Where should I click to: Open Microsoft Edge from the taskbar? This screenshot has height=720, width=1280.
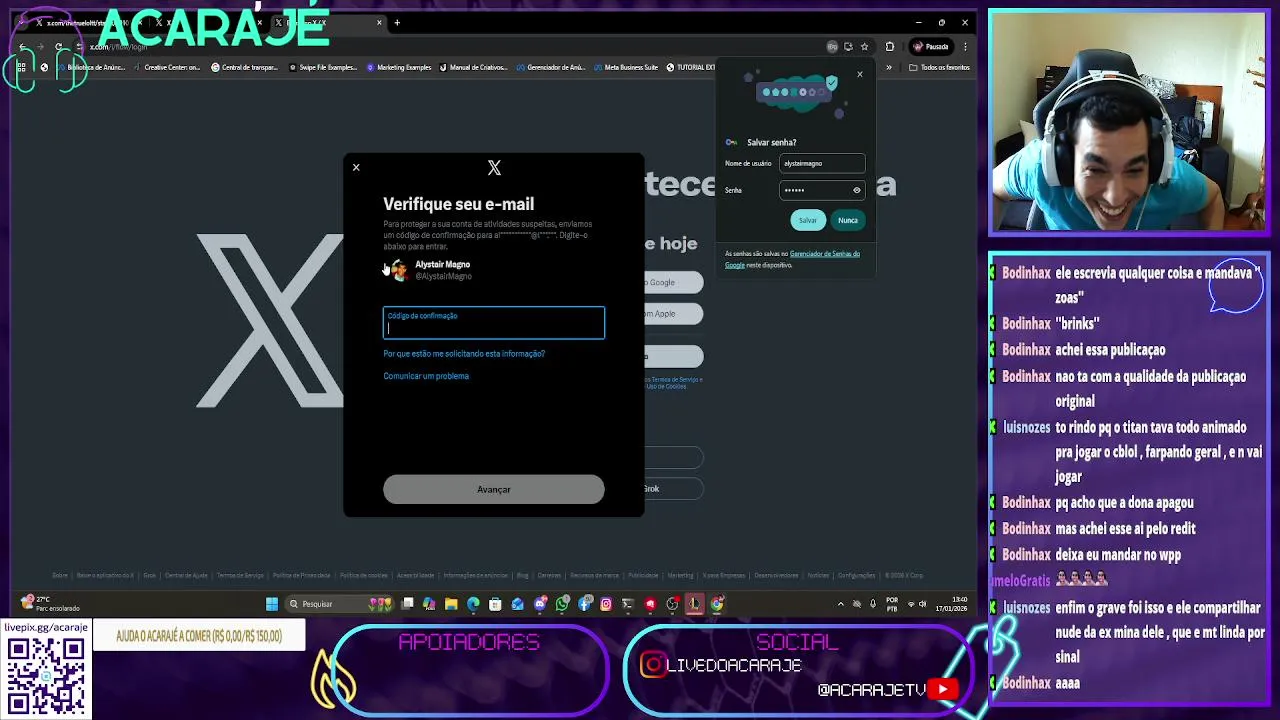click(x=473, y=603)
